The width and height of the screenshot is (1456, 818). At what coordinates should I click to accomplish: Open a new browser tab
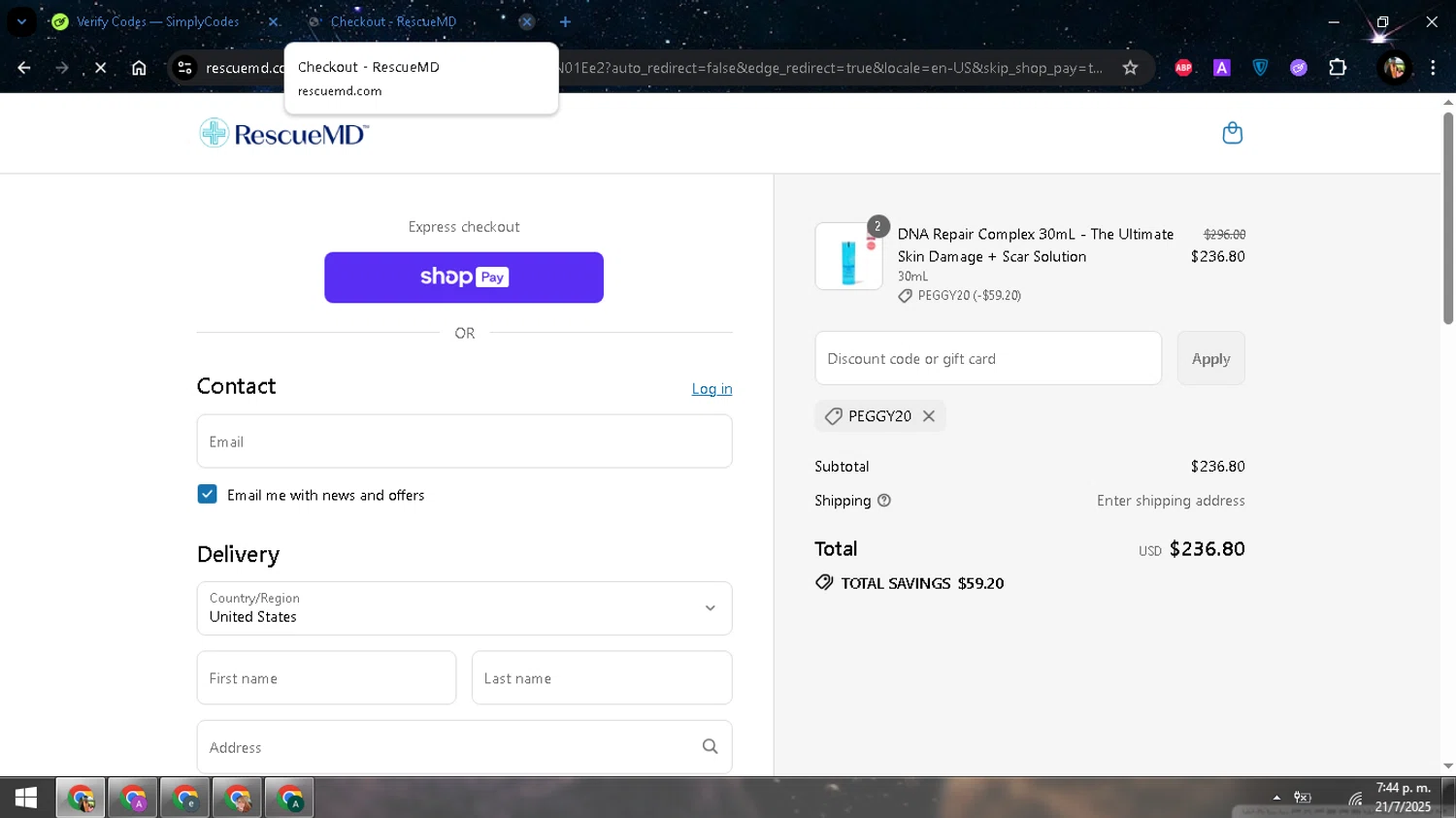[565, 21]
